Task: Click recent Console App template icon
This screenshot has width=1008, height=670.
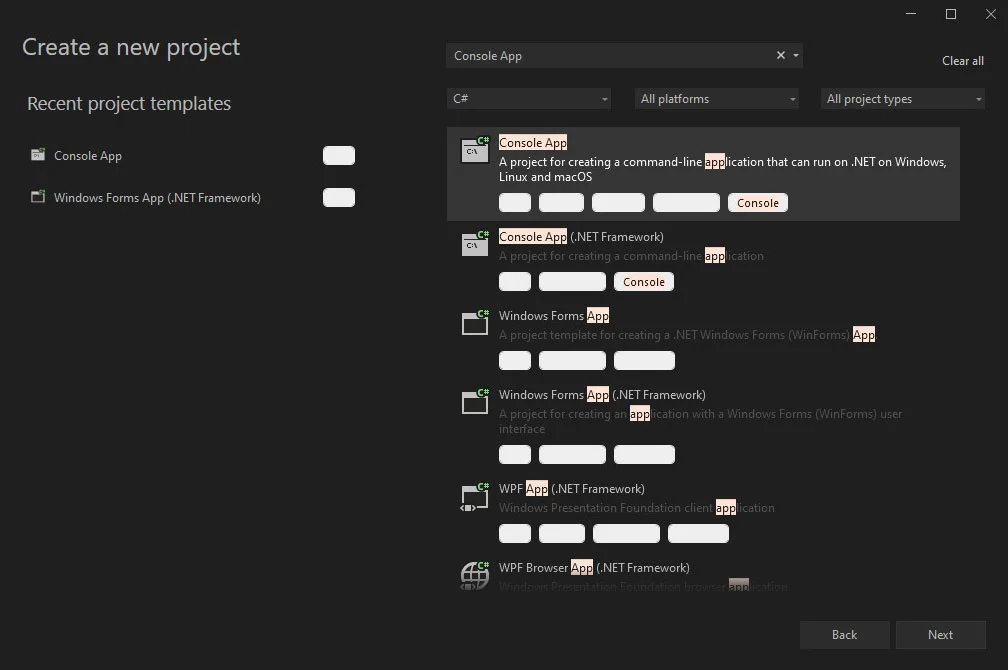Action: tap(38, 155)
